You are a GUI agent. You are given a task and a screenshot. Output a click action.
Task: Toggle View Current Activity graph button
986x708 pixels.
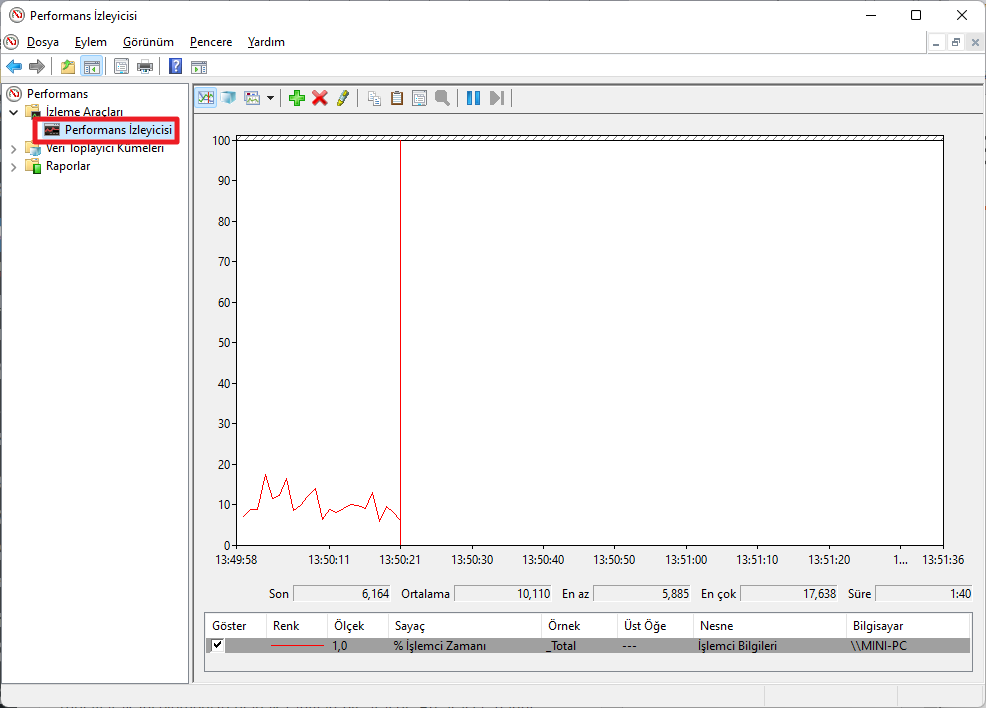point(206,98)
